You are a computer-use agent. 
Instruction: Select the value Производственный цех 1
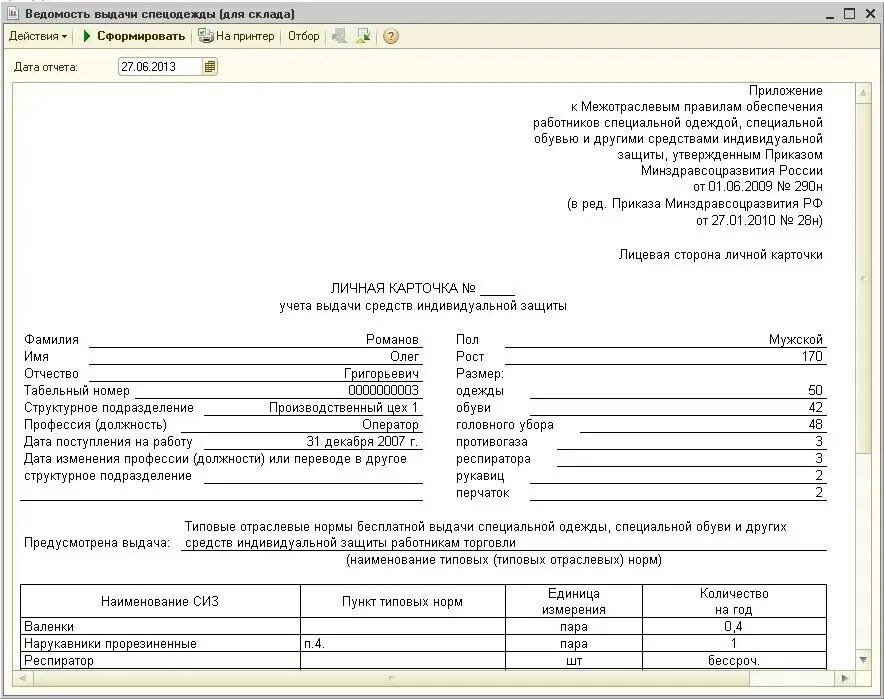click(343, 408)
